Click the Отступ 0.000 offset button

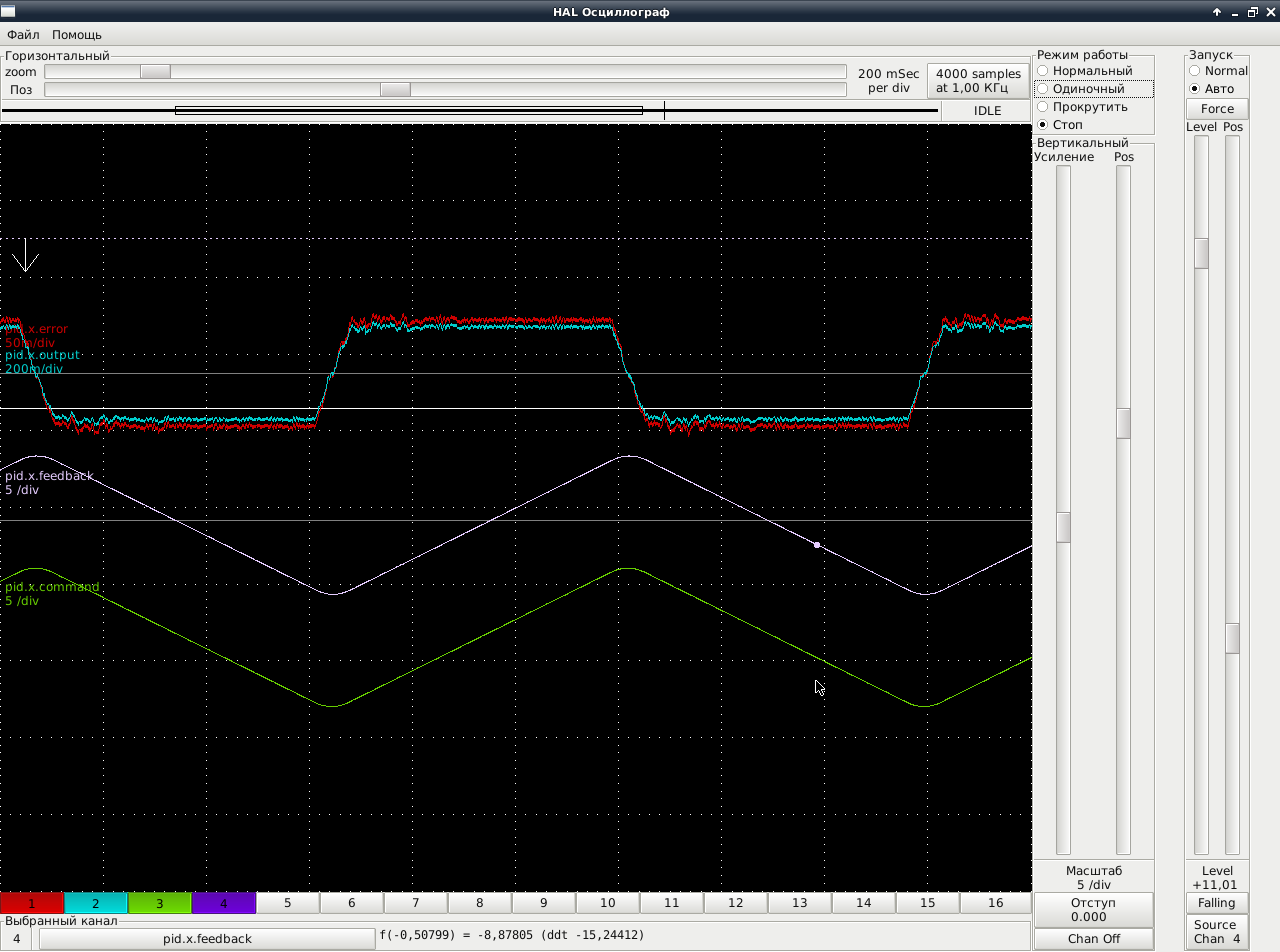(x=1093, y=910)
